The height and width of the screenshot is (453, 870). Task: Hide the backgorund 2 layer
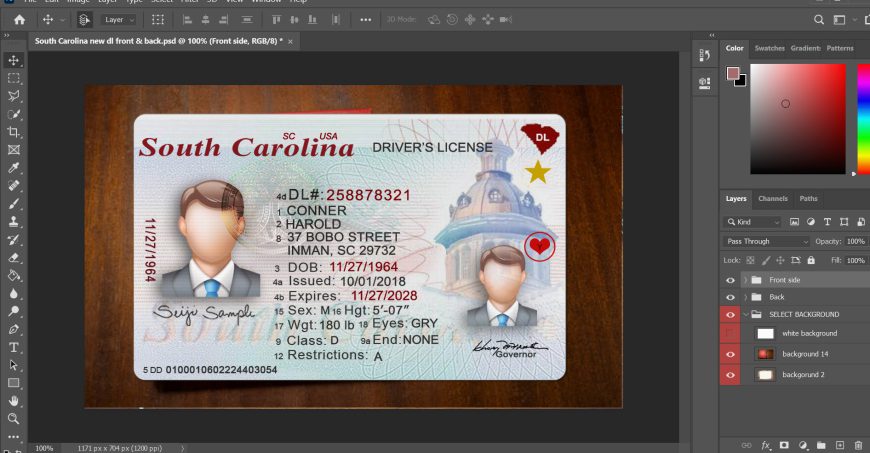coord(730,375)
